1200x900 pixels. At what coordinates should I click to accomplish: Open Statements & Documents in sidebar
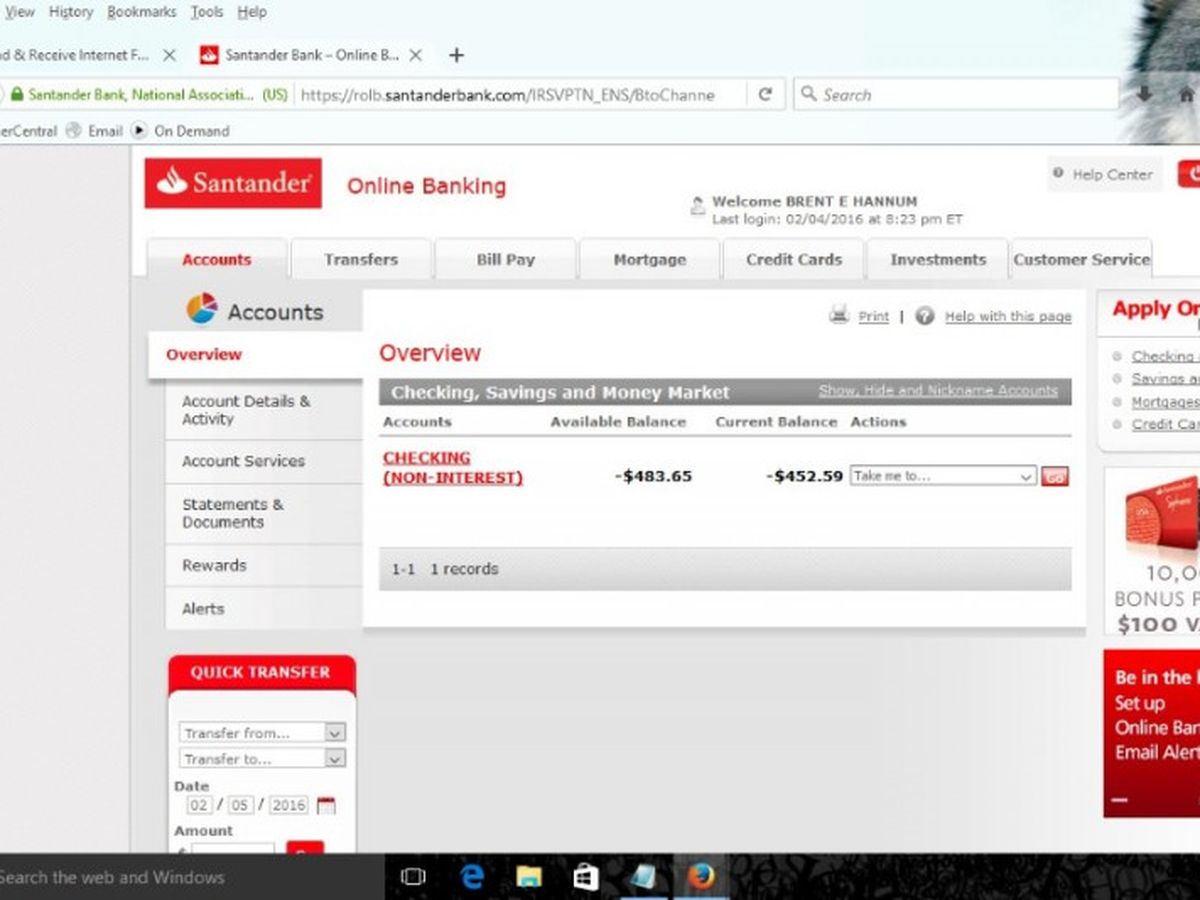233,513
